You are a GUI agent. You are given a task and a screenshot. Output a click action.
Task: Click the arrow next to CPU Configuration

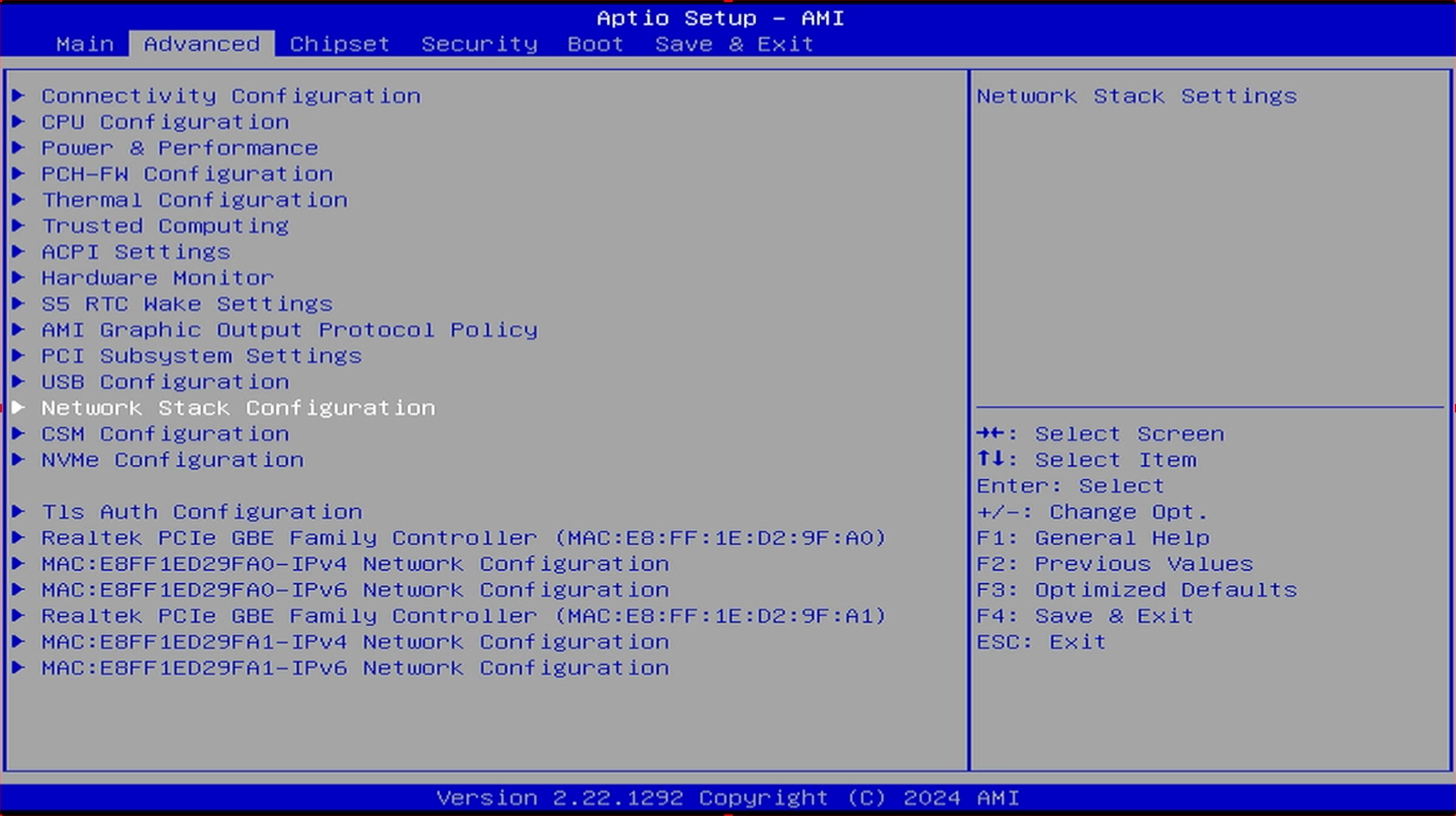tap(19, 122)
